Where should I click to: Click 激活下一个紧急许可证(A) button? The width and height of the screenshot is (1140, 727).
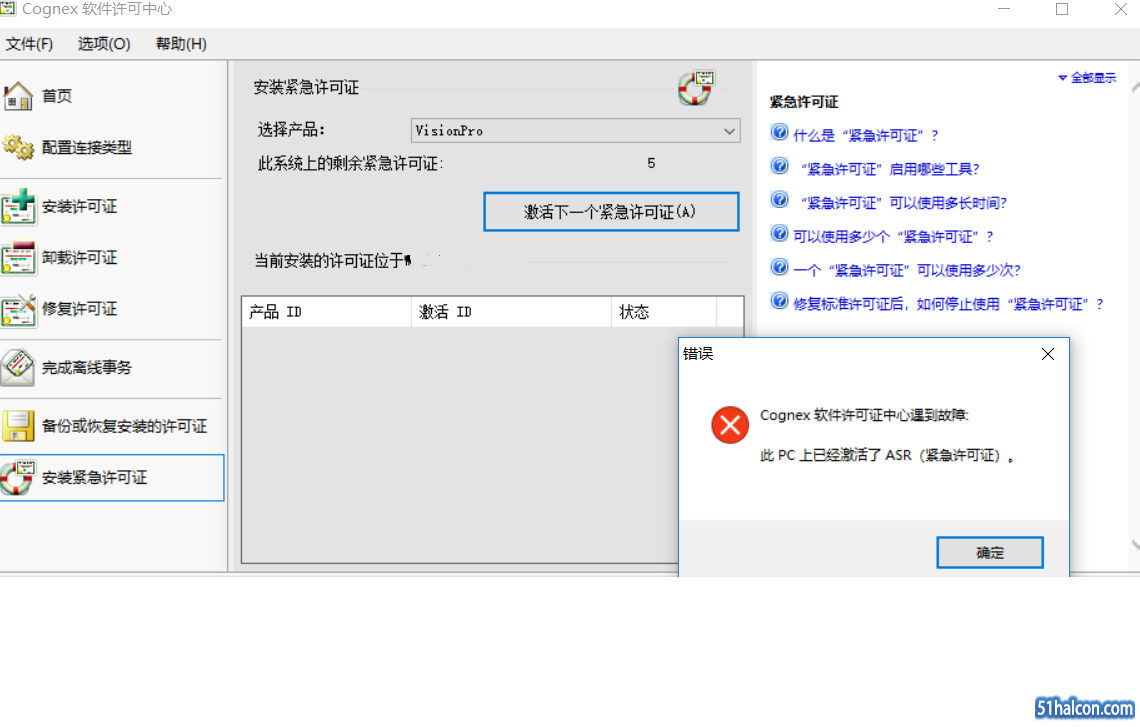click(x=611, y=212)
